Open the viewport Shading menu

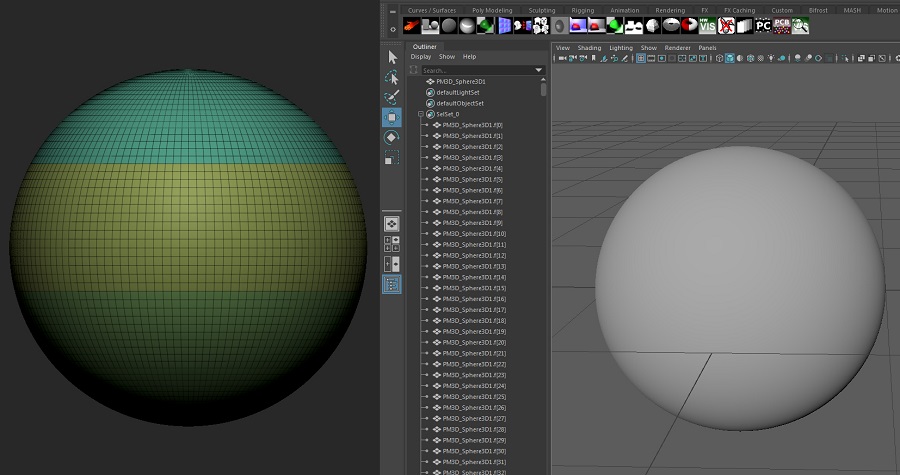pos(589,48)
